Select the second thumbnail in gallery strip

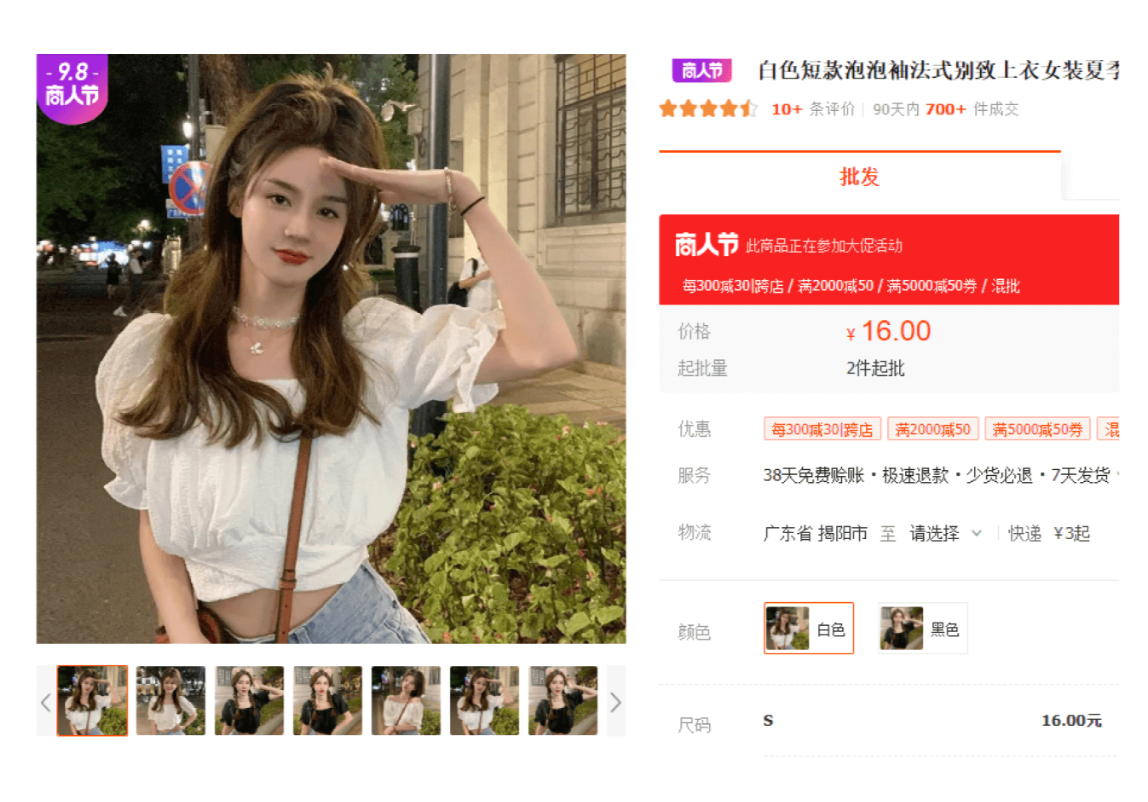[x=171, y=701]
